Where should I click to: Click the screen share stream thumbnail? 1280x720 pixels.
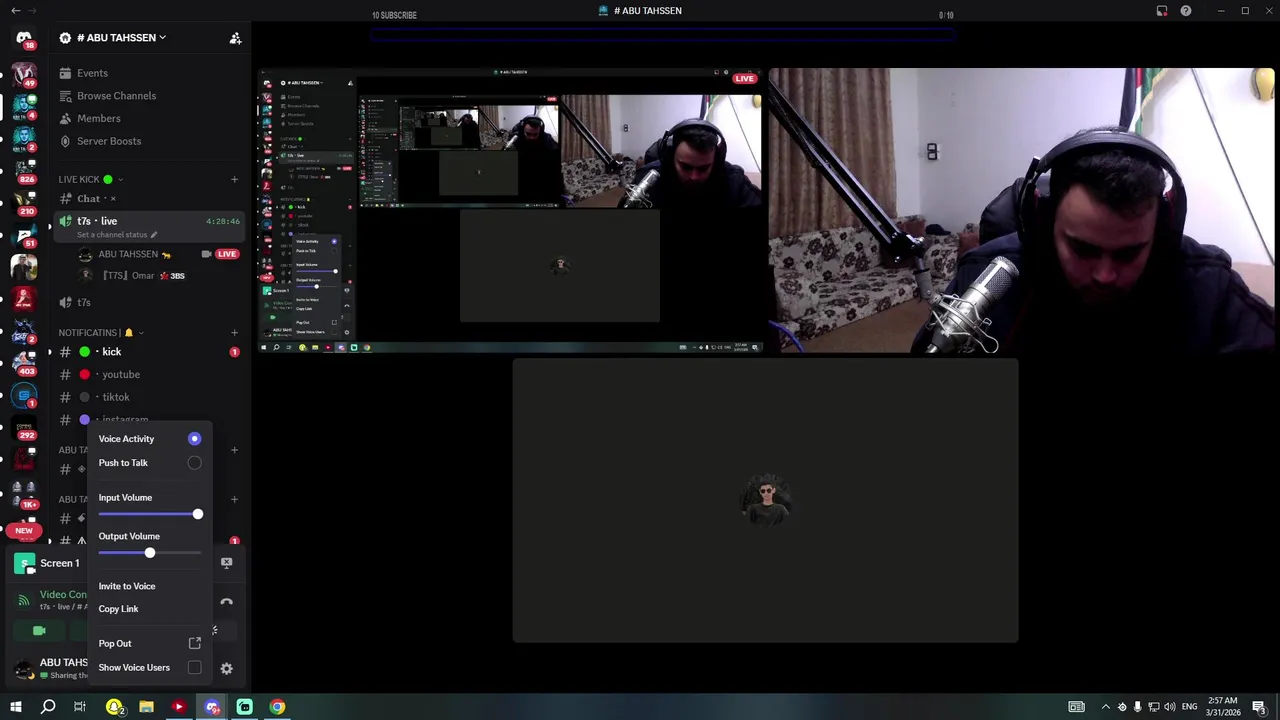click(510, 211)
